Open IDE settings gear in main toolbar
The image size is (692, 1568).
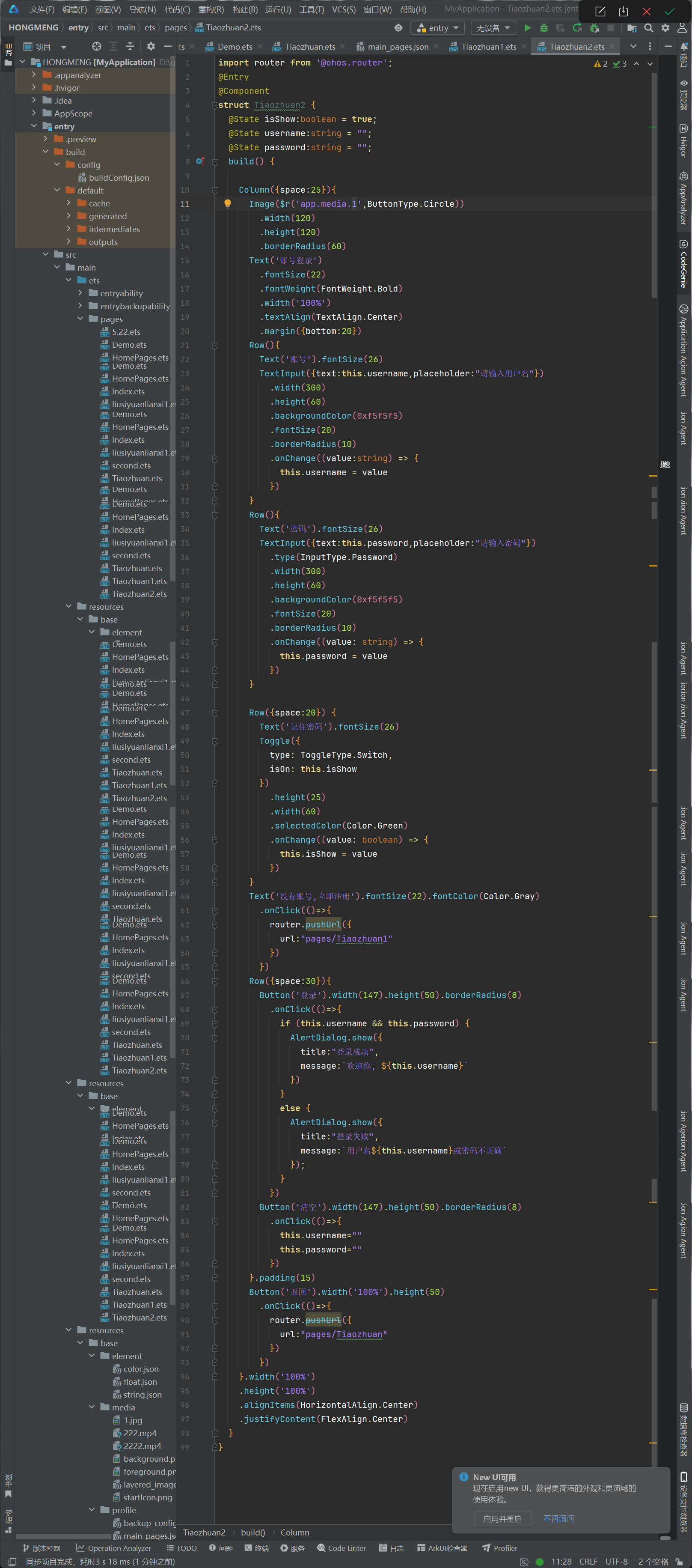coord(665,28)
